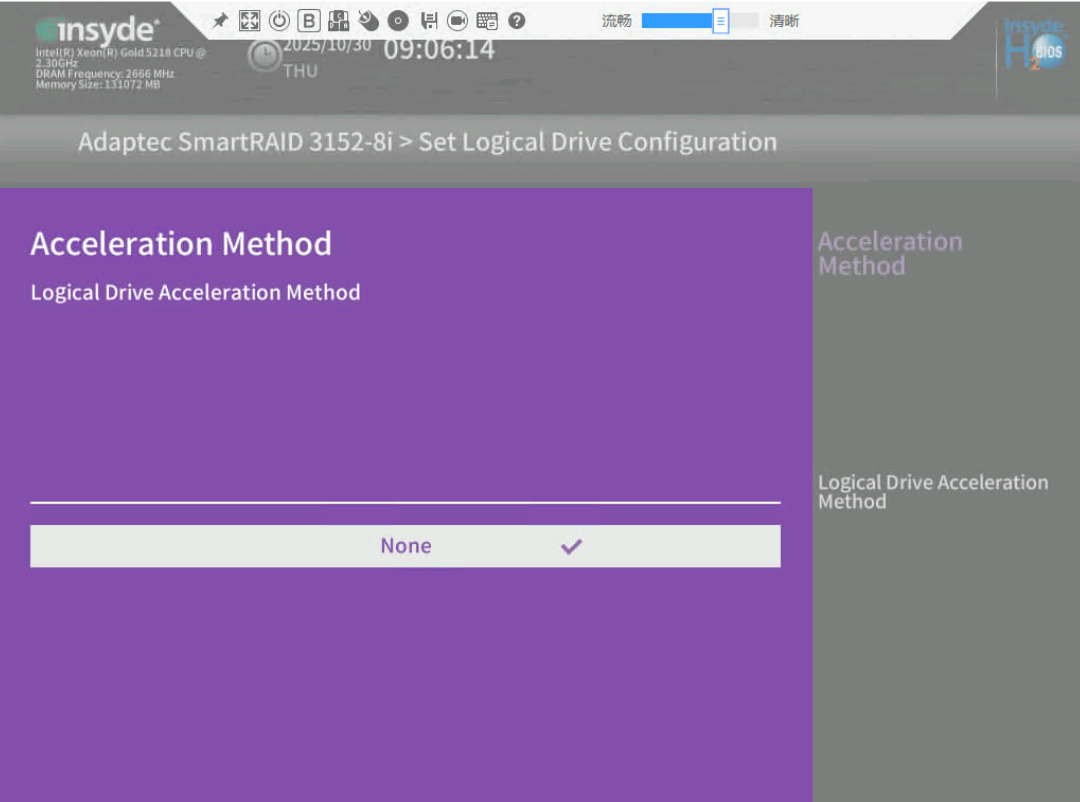The width and height of the screenshot is (1080, 802).
Task: Start screen recording with the camera icon
Action: 457,21
